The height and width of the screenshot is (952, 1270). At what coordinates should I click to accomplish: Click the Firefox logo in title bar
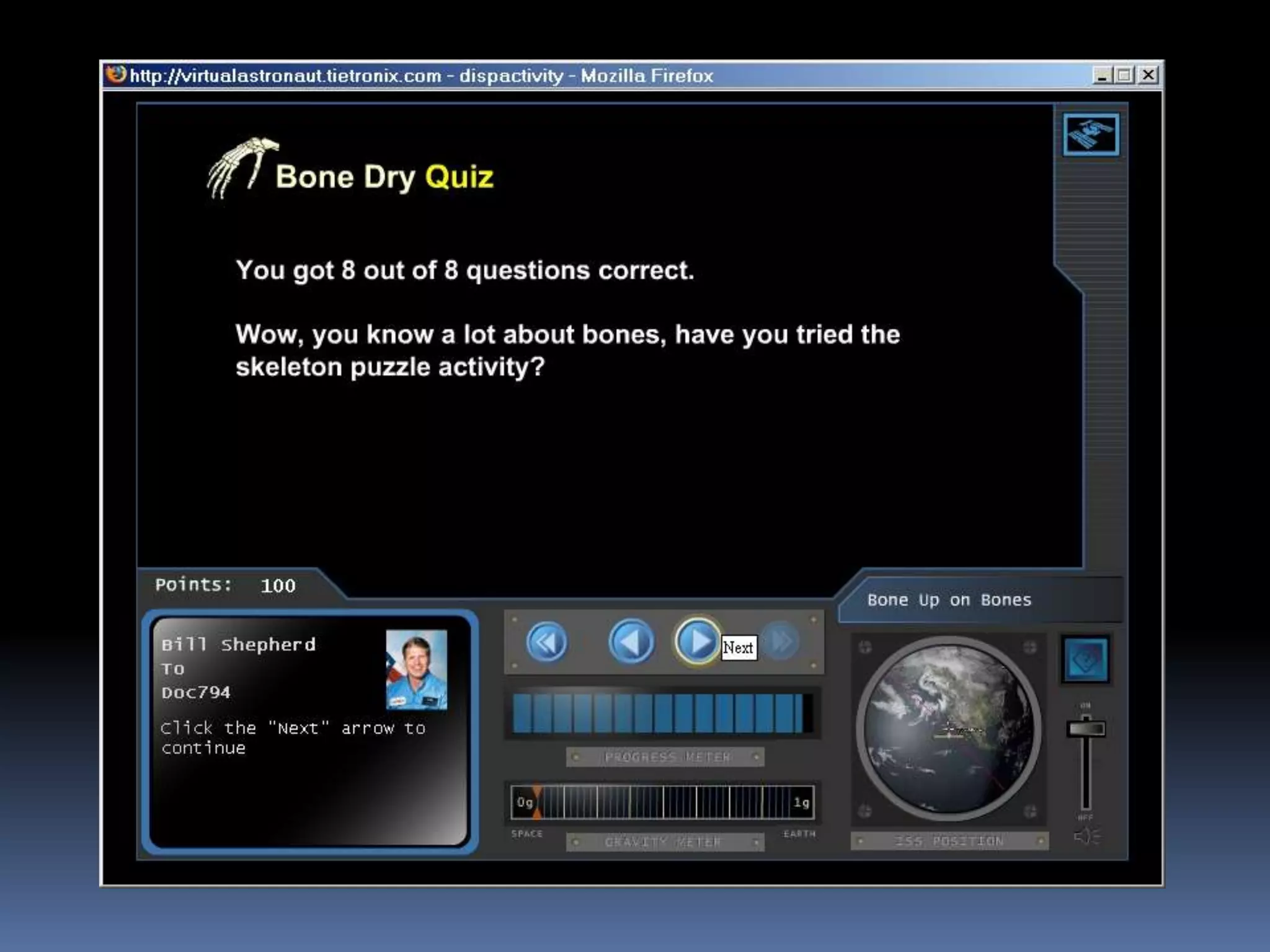tap(116, 75)
